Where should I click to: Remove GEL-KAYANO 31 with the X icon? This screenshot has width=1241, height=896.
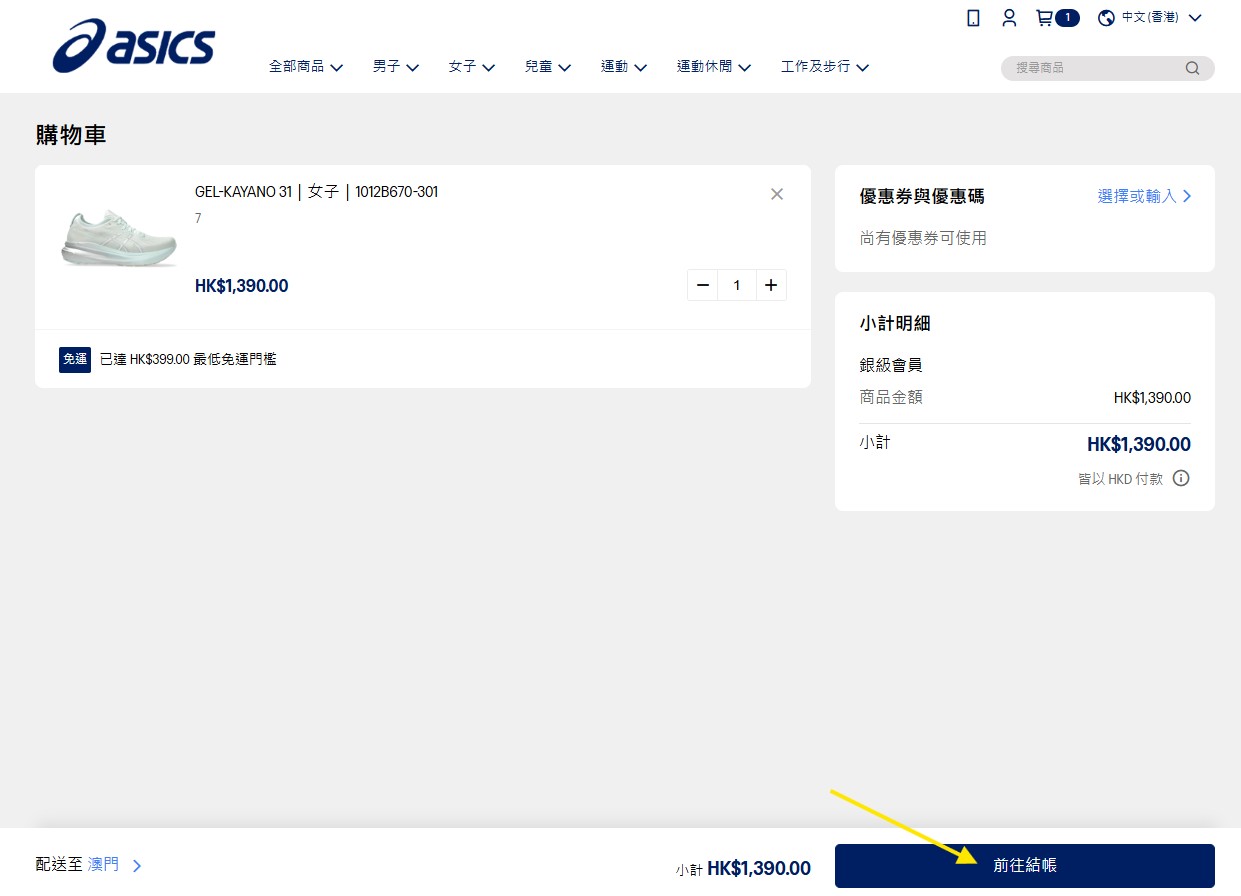tap(777, 194)
